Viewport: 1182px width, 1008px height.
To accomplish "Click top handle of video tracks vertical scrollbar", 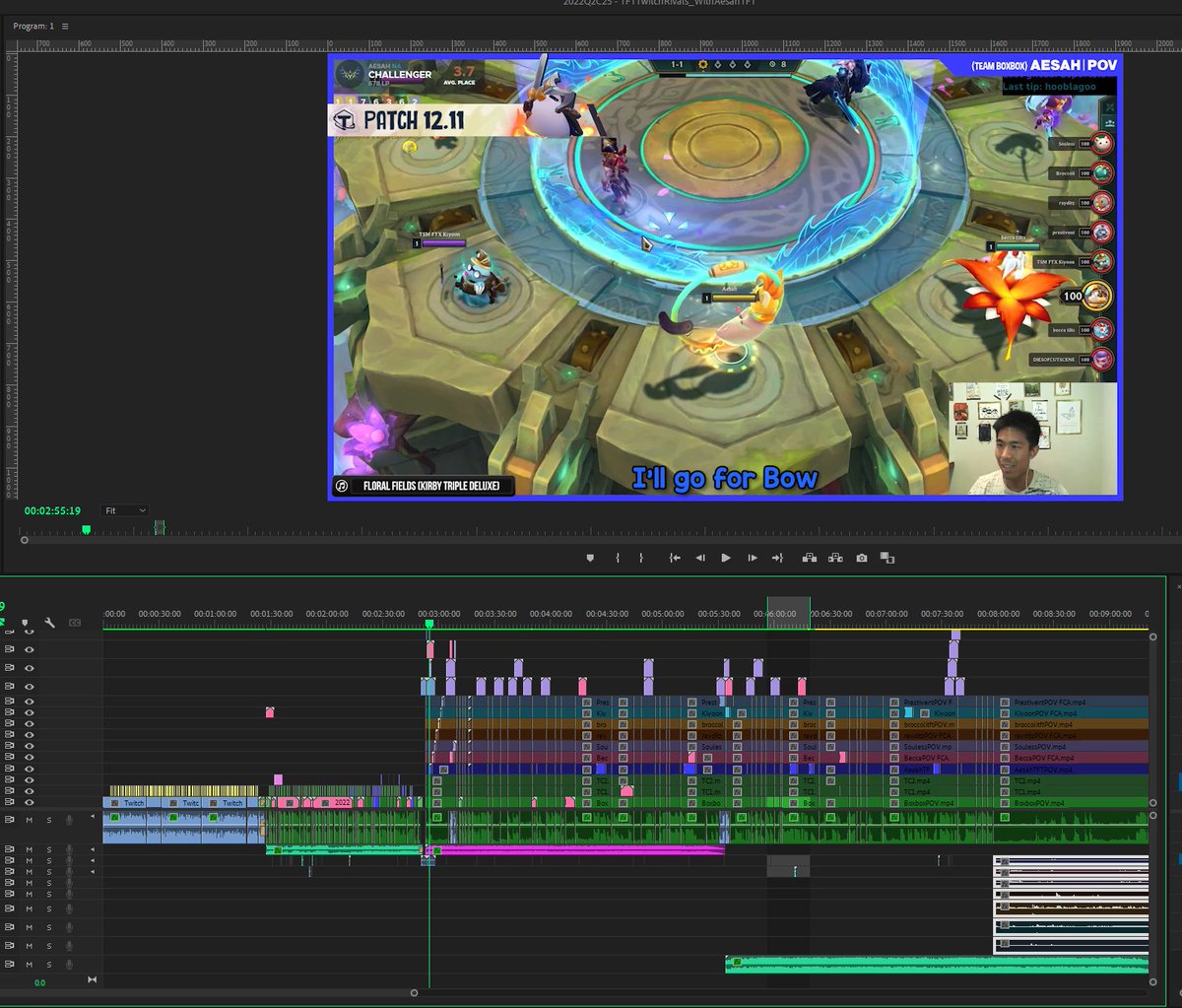I will click(x=1152, y=638).
